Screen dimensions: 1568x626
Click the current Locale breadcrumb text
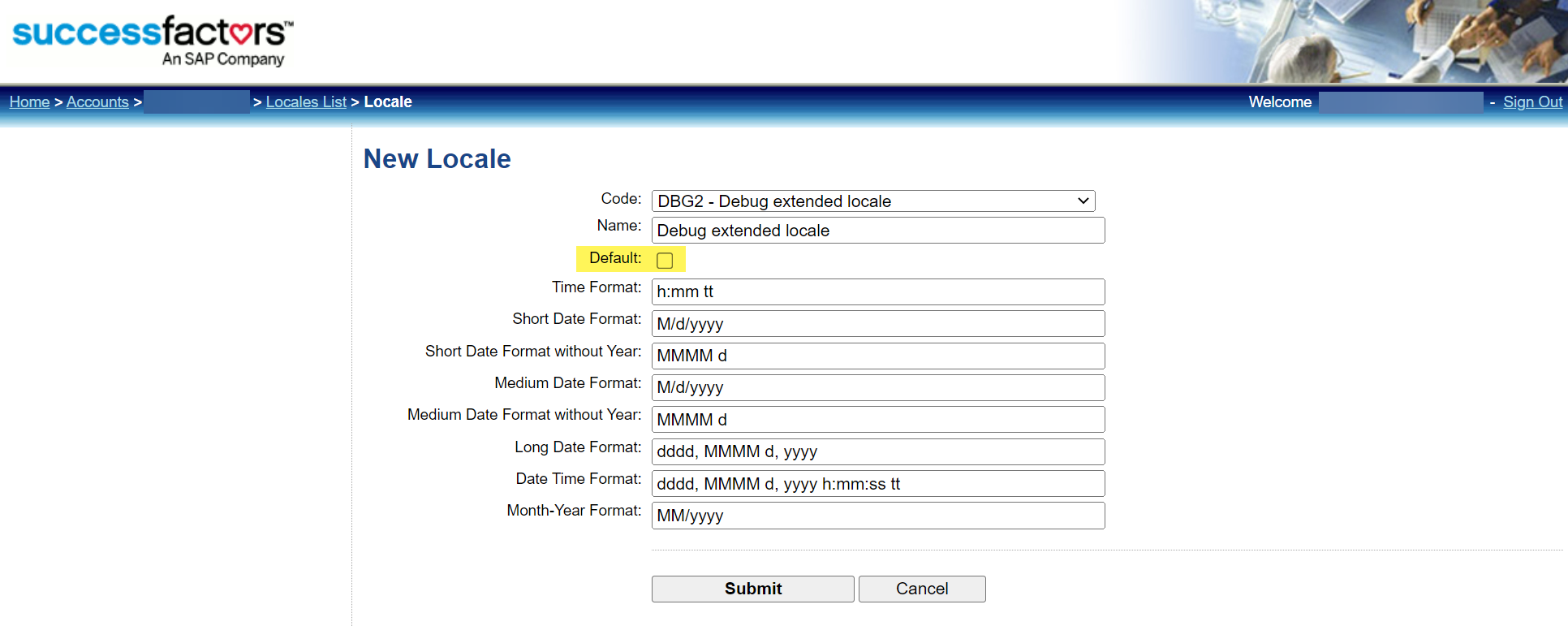[388, 102]
